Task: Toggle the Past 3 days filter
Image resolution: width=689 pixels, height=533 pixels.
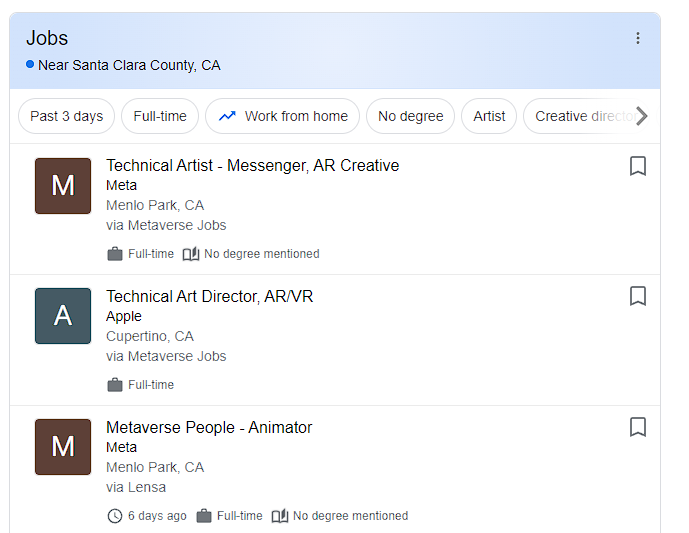Action: 67,116
